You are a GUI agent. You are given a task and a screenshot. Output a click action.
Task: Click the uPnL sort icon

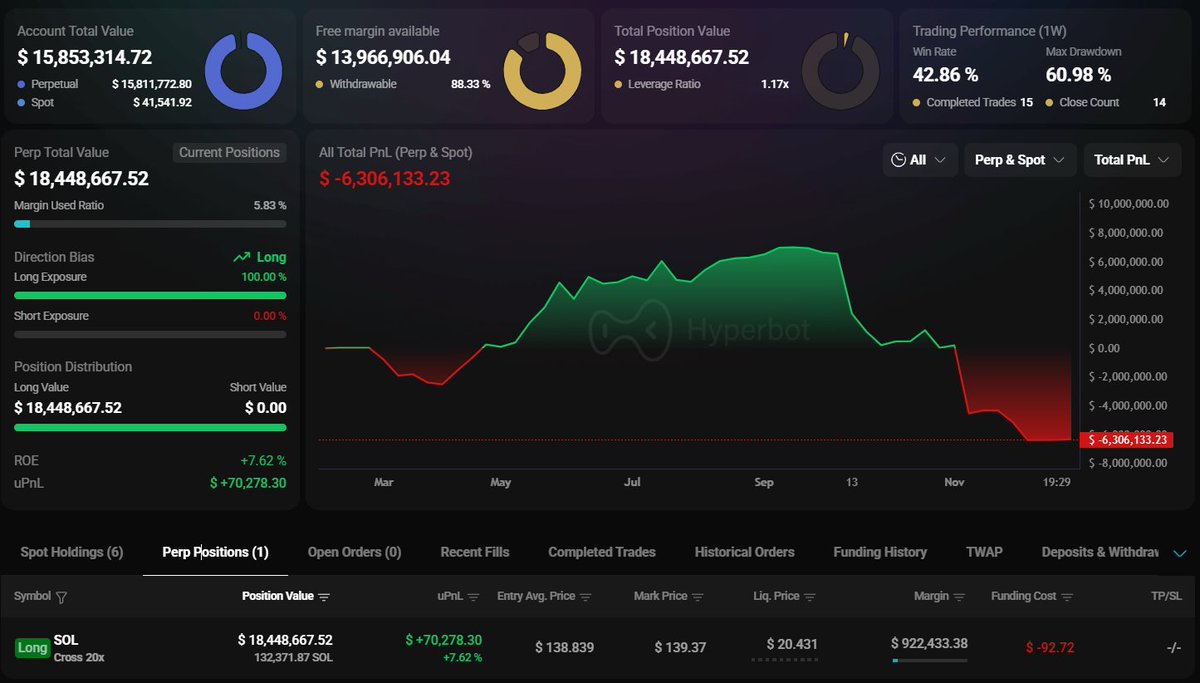pos(474,597)
